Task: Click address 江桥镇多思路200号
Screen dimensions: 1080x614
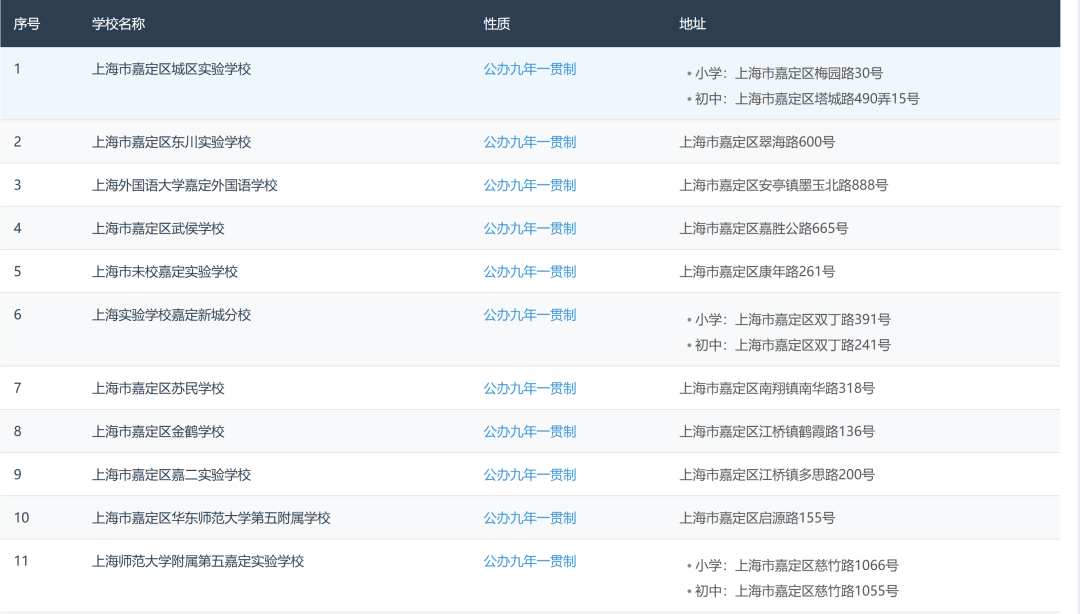Action: pyautogui.click(x=777, y=475)
